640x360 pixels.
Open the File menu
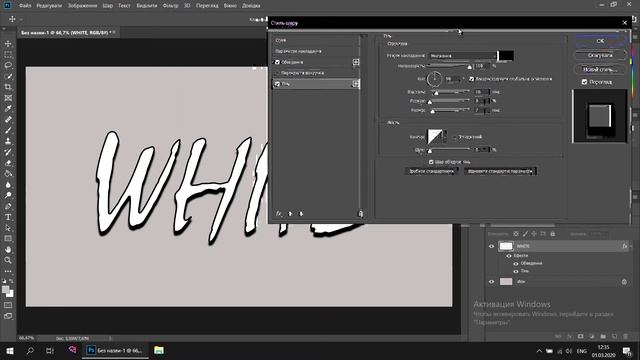[25, 6]
